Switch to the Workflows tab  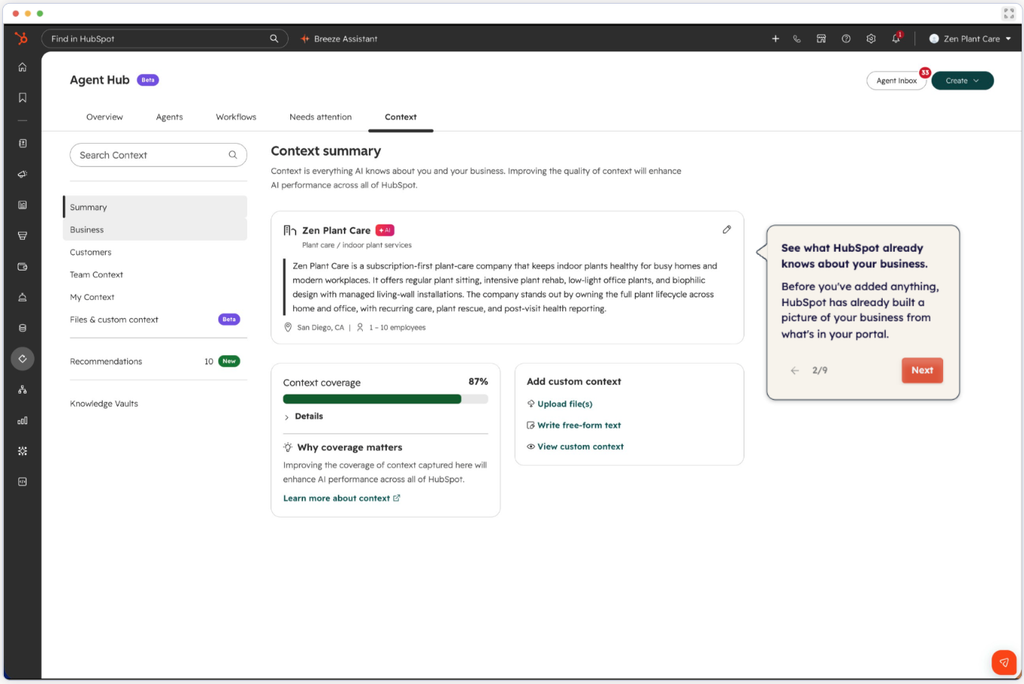coord(236,117)
